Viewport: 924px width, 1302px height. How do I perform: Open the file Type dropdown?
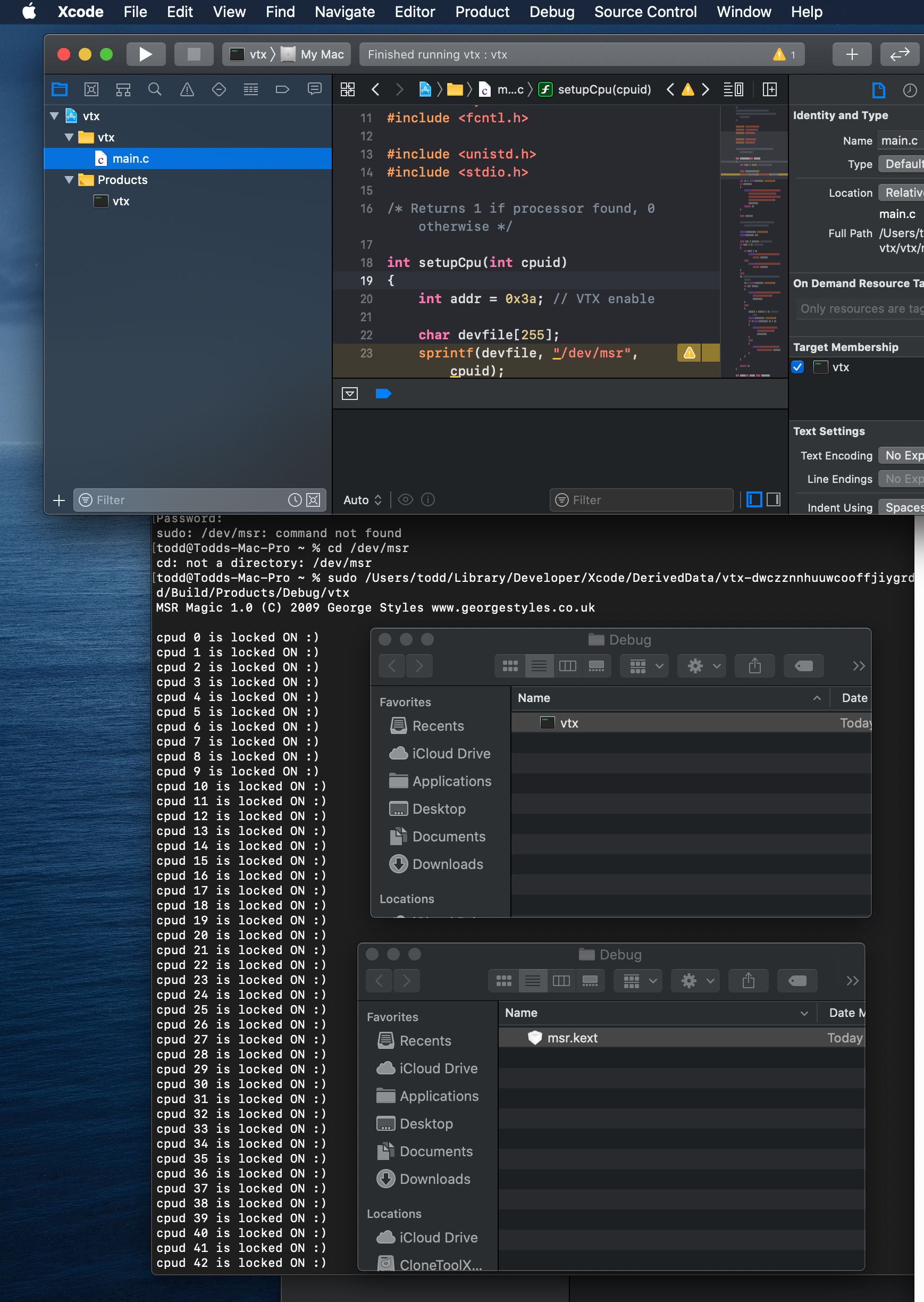click(901, 164)
